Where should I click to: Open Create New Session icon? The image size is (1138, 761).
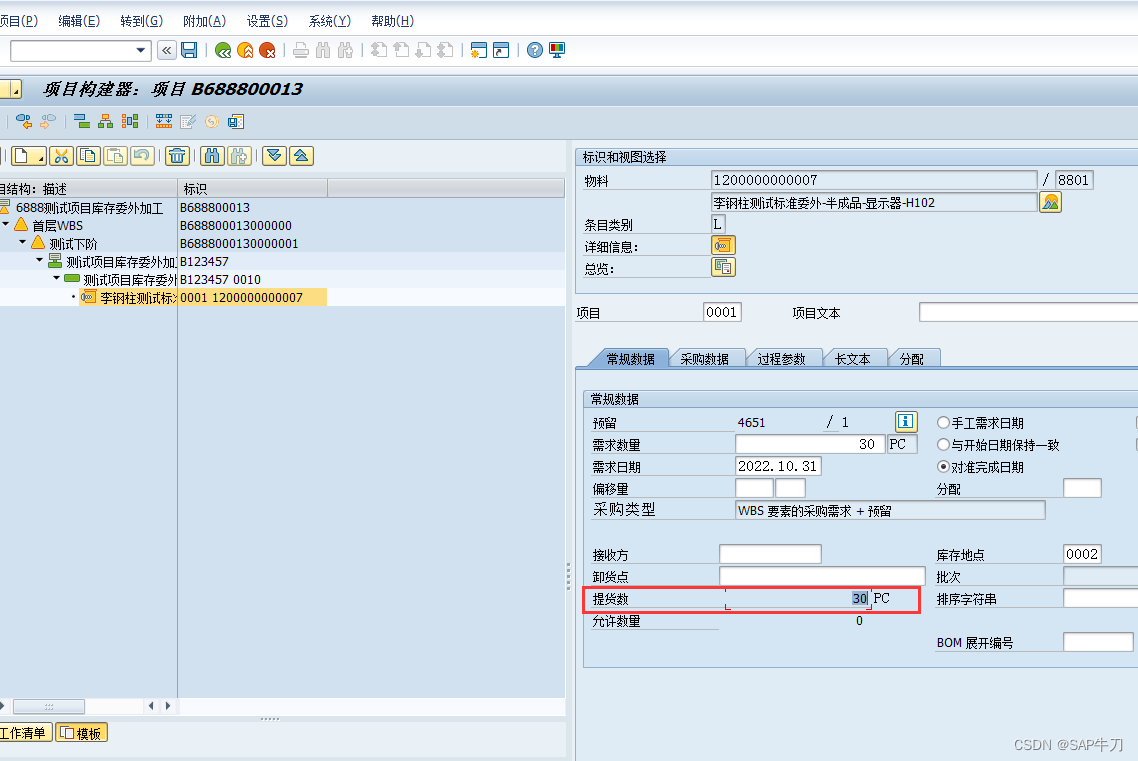tap(478, 50)
